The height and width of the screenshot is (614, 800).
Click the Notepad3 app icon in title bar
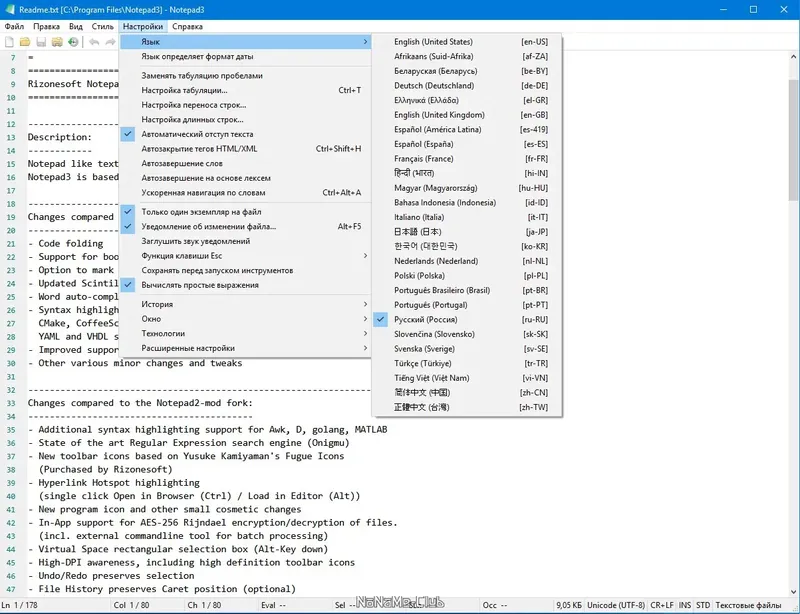coord(9,9)
